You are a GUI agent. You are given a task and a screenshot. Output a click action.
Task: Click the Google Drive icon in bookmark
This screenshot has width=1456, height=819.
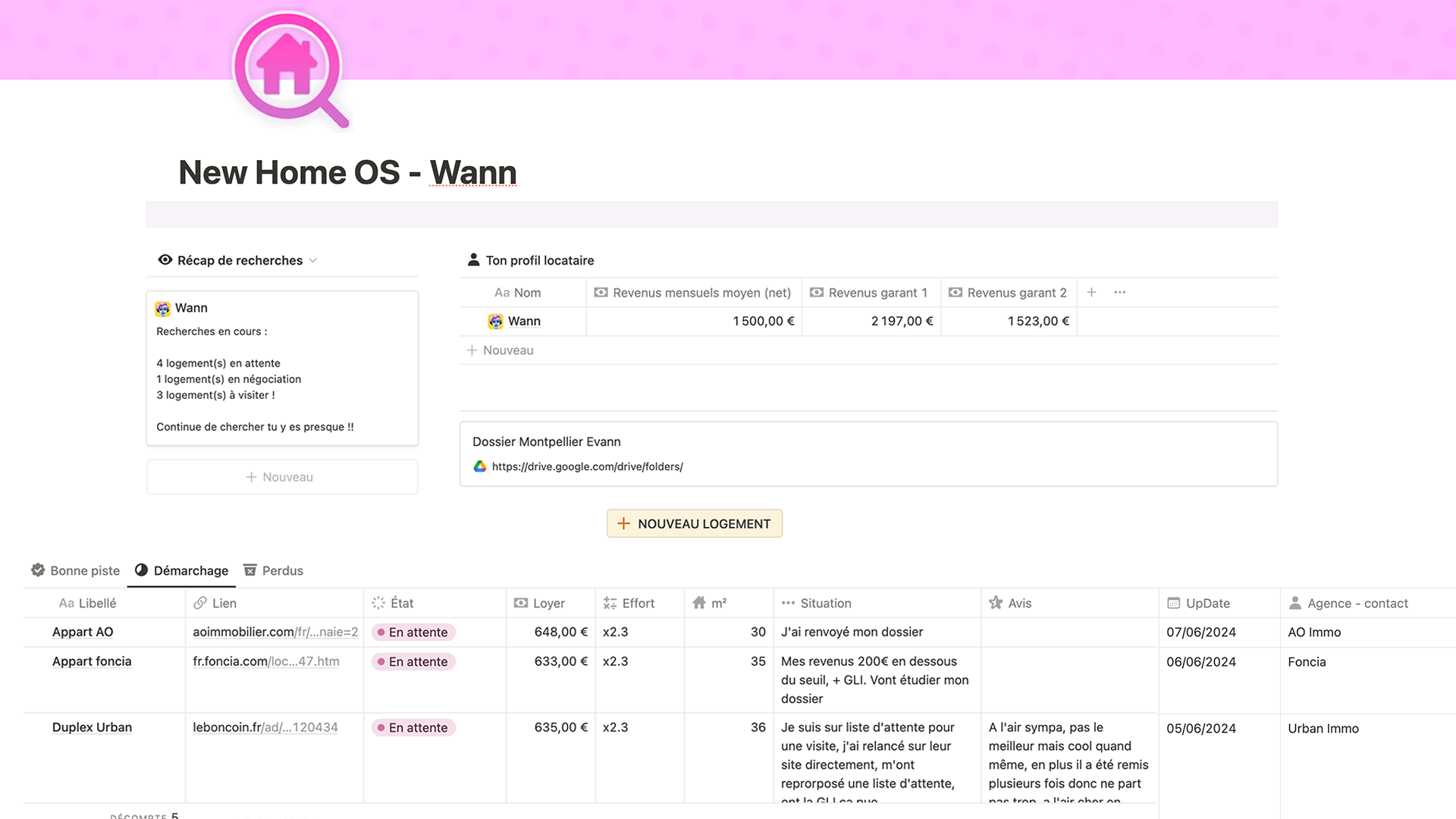480,467
